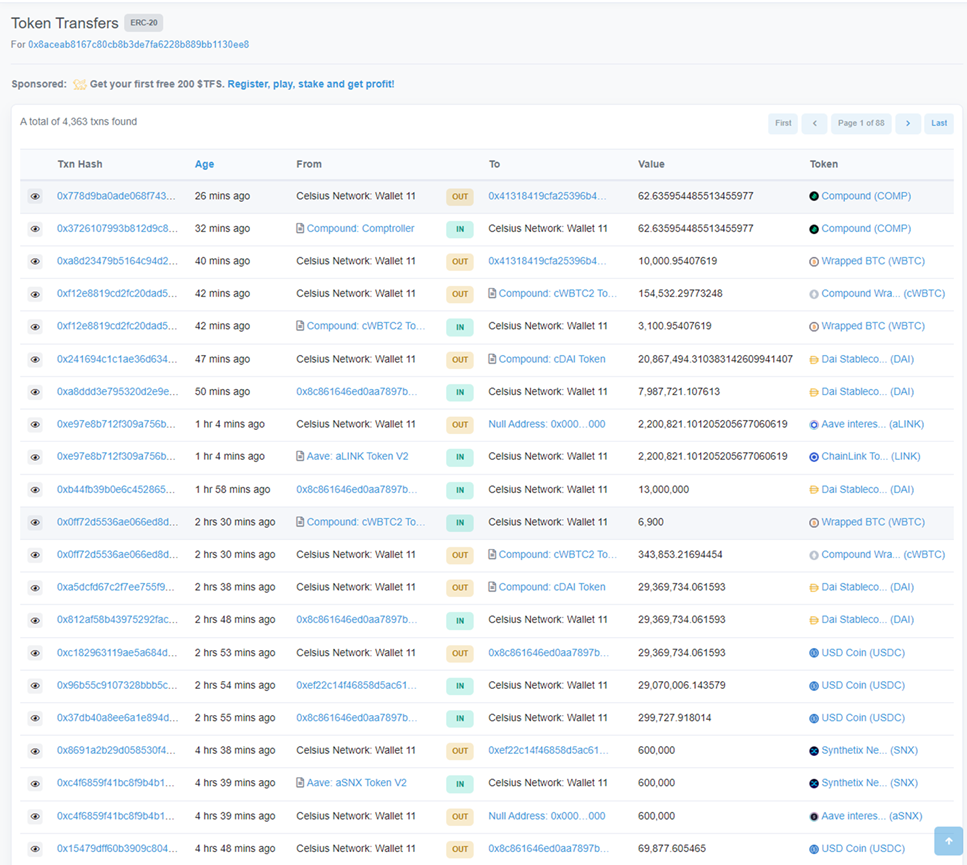The height and width of the screenshot is (865, 967).
Task: Click the previous page arrow button
Action: click(x=815, y=123)
